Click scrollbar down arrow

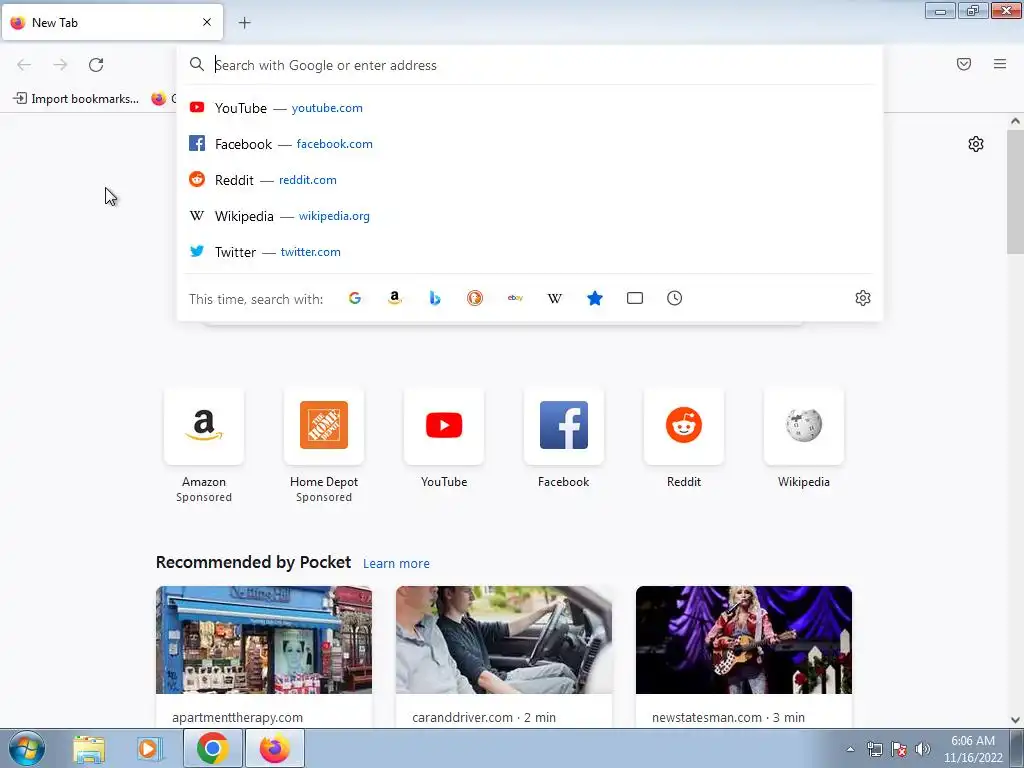pyautogui.click(x=1015, y=720)
